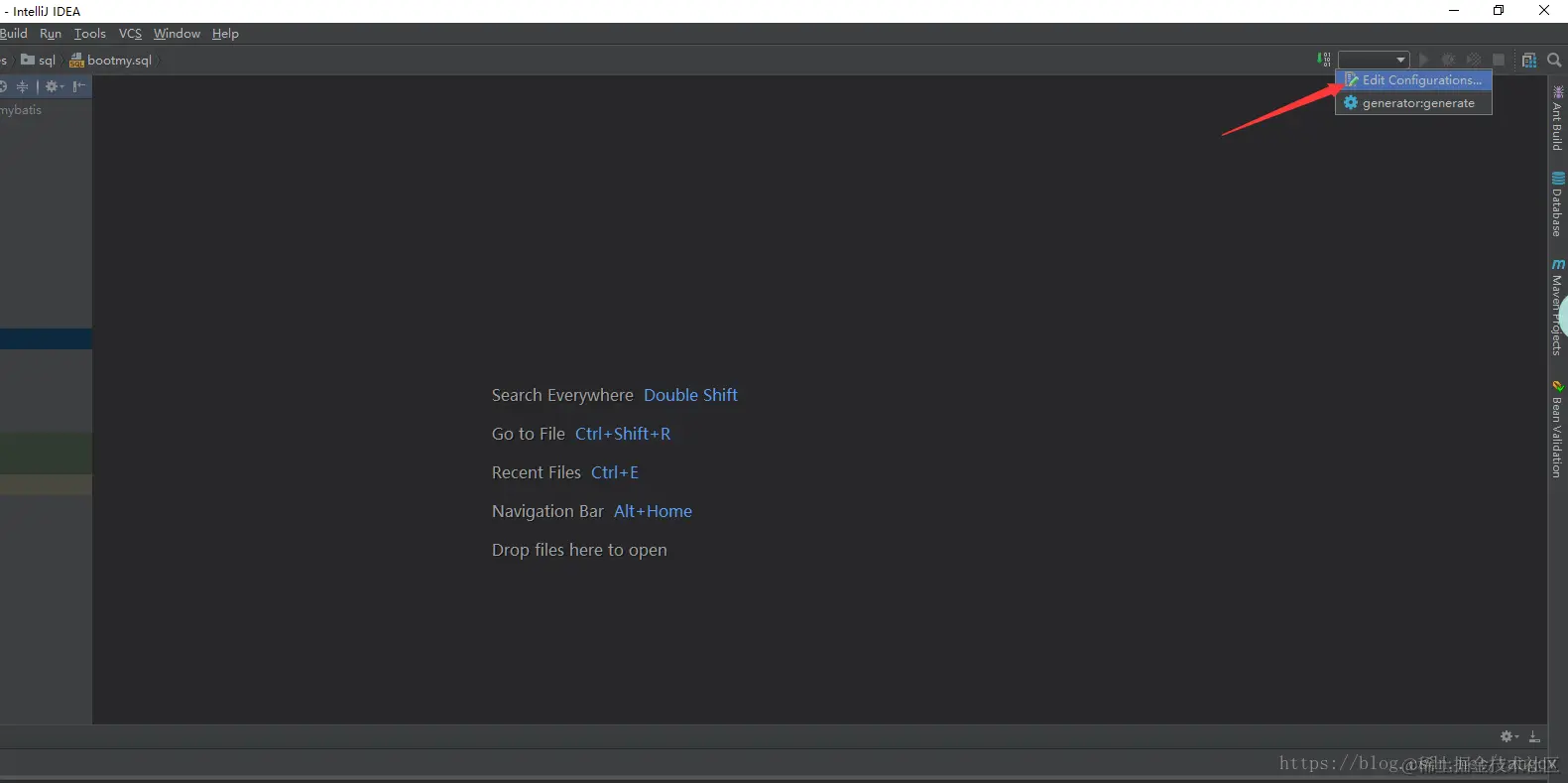
Task: Click the folder icon beside the sql breadcrumb
Action: [x=28, y=60]
